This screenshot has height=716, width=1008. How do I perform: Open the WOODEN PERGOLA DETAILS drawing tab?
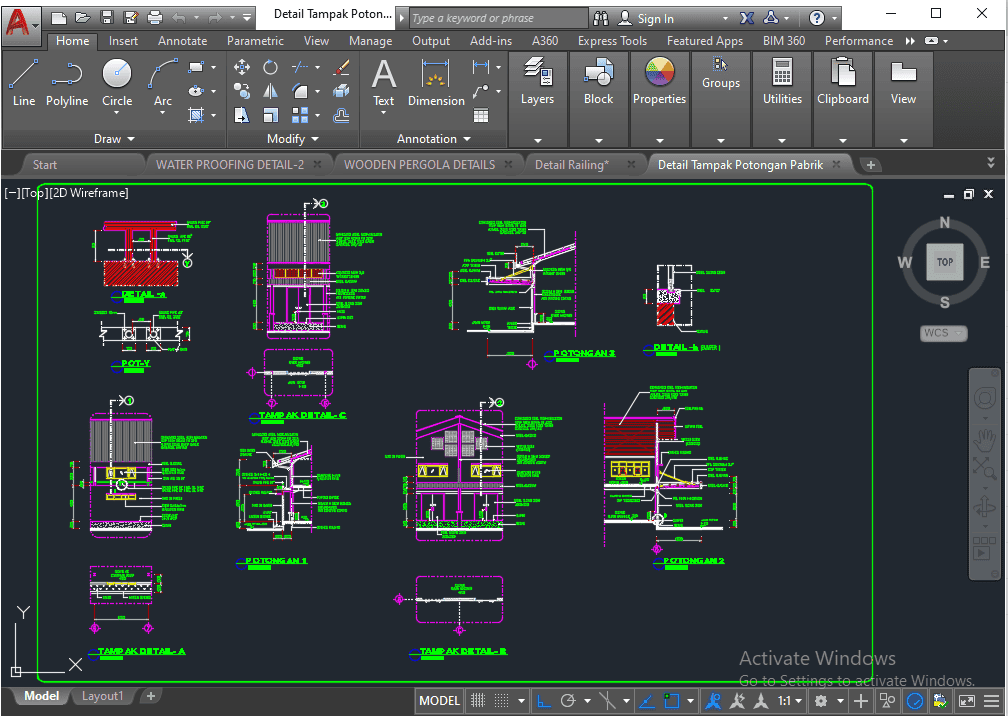pos(419,165)
